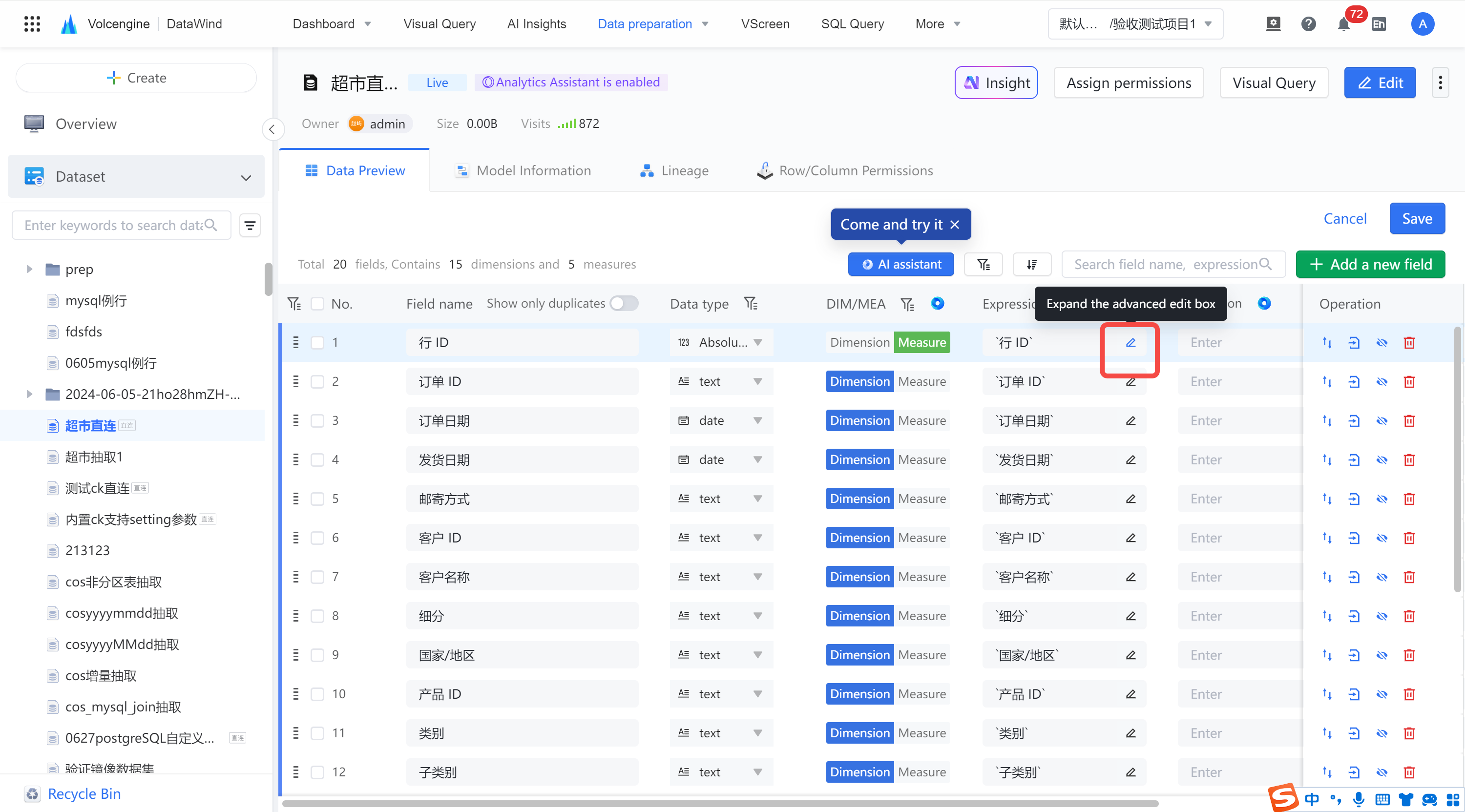Open the more options kebab menu
Image resolution: width=1465 pixels, height=812 pixels.
[x=1440, y=83]
